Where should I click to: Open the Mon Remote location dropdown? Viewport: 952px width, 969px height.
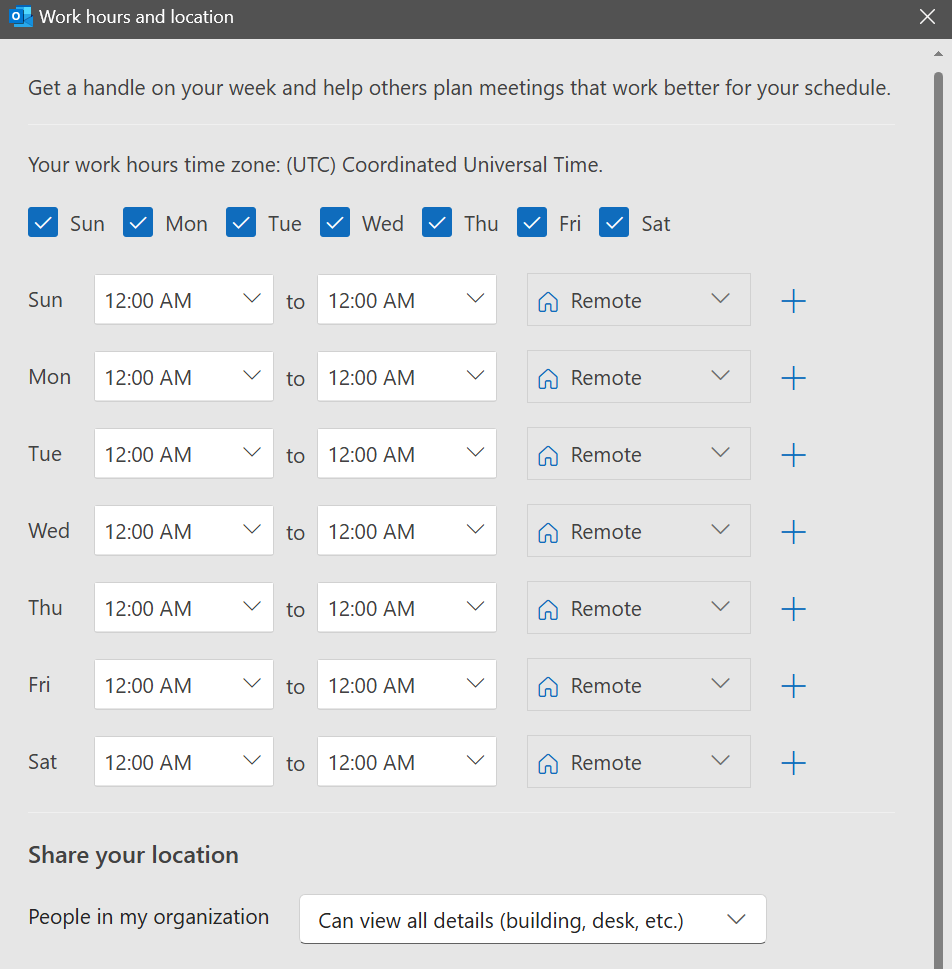[639, 376]
